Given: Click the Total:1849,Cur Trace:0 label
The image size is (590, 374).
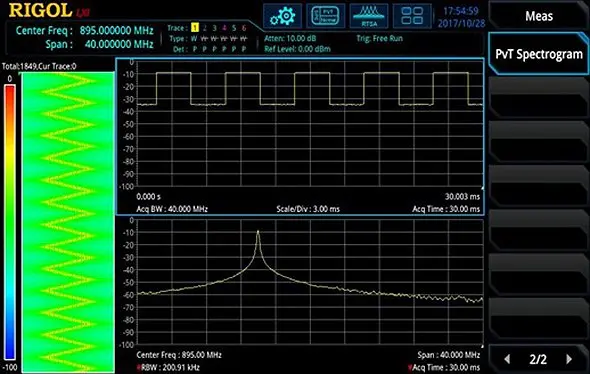Looking at the screenshot, I should [39, 67].
